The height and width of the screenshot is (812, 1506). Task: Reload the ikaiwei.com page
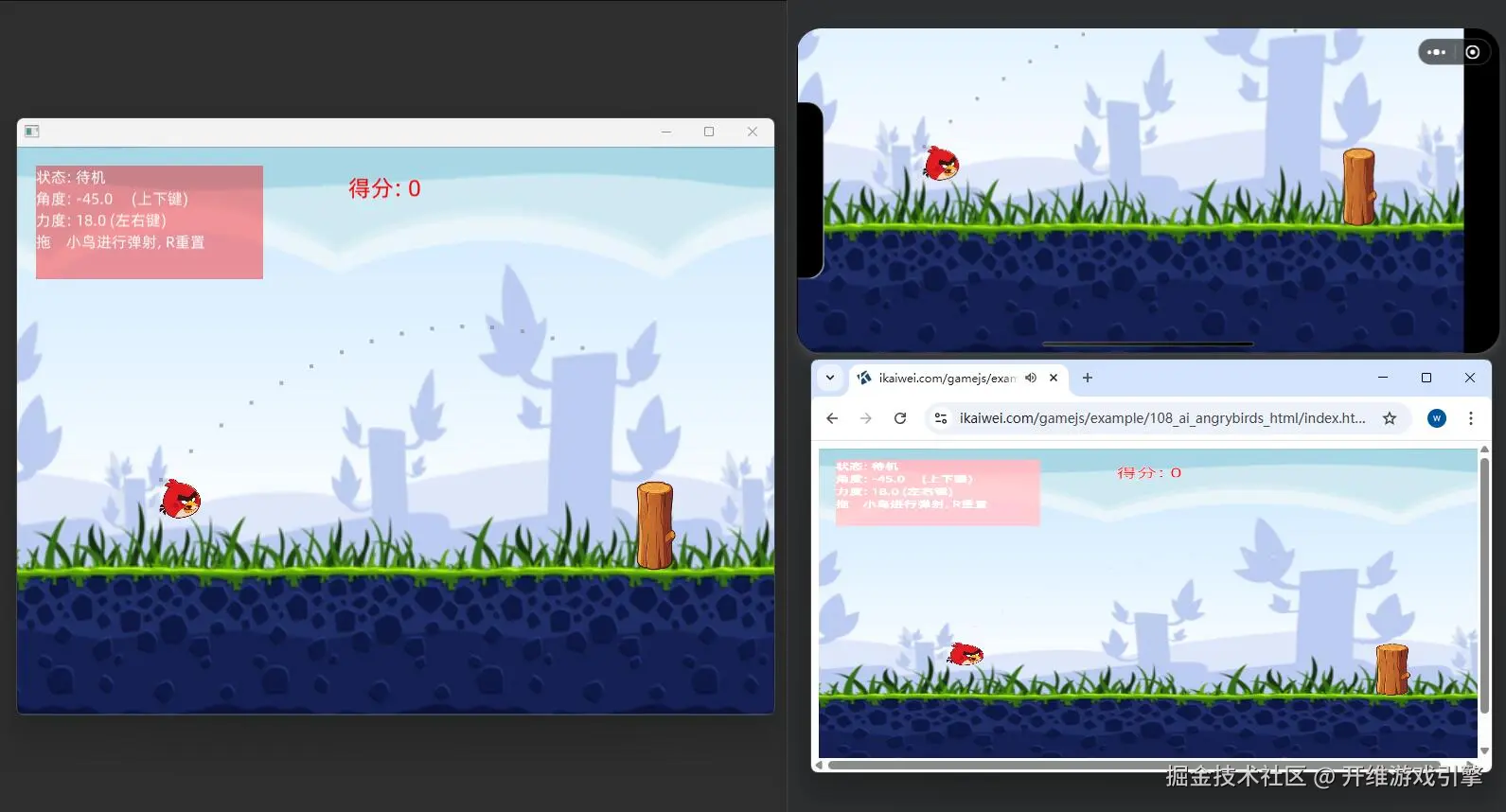pyautogui.click(x=900, y=418)
